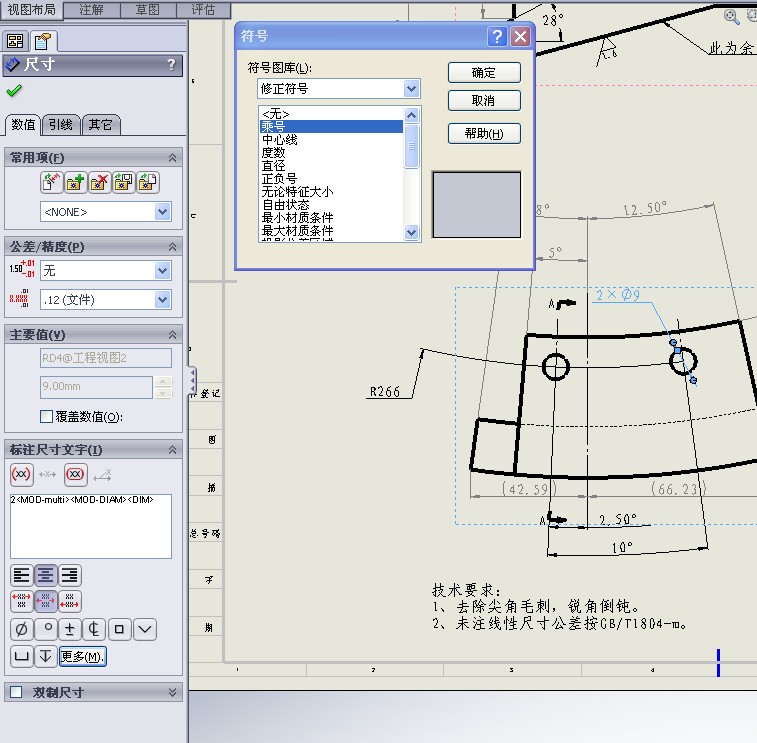Left justify dimension text

point(22,575)
